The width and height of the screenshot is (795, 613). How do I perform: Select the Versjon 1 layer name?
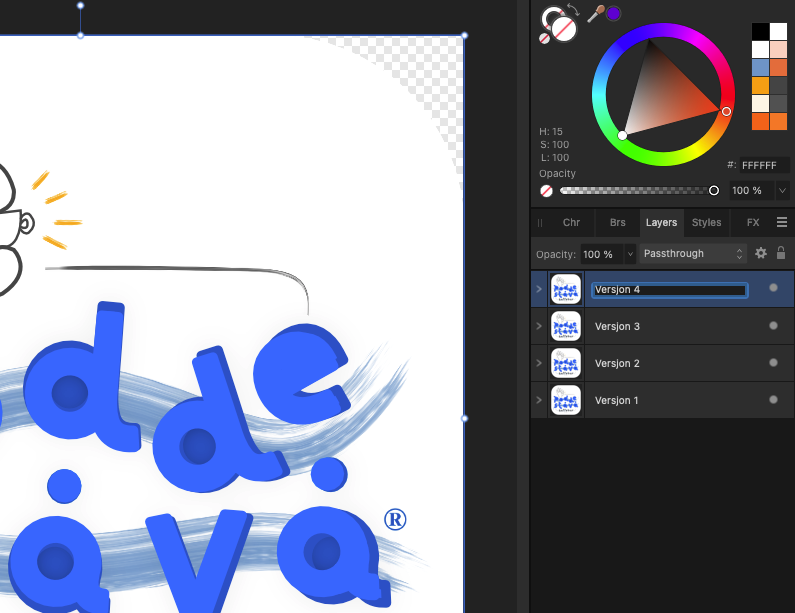(x=617, y=400)
